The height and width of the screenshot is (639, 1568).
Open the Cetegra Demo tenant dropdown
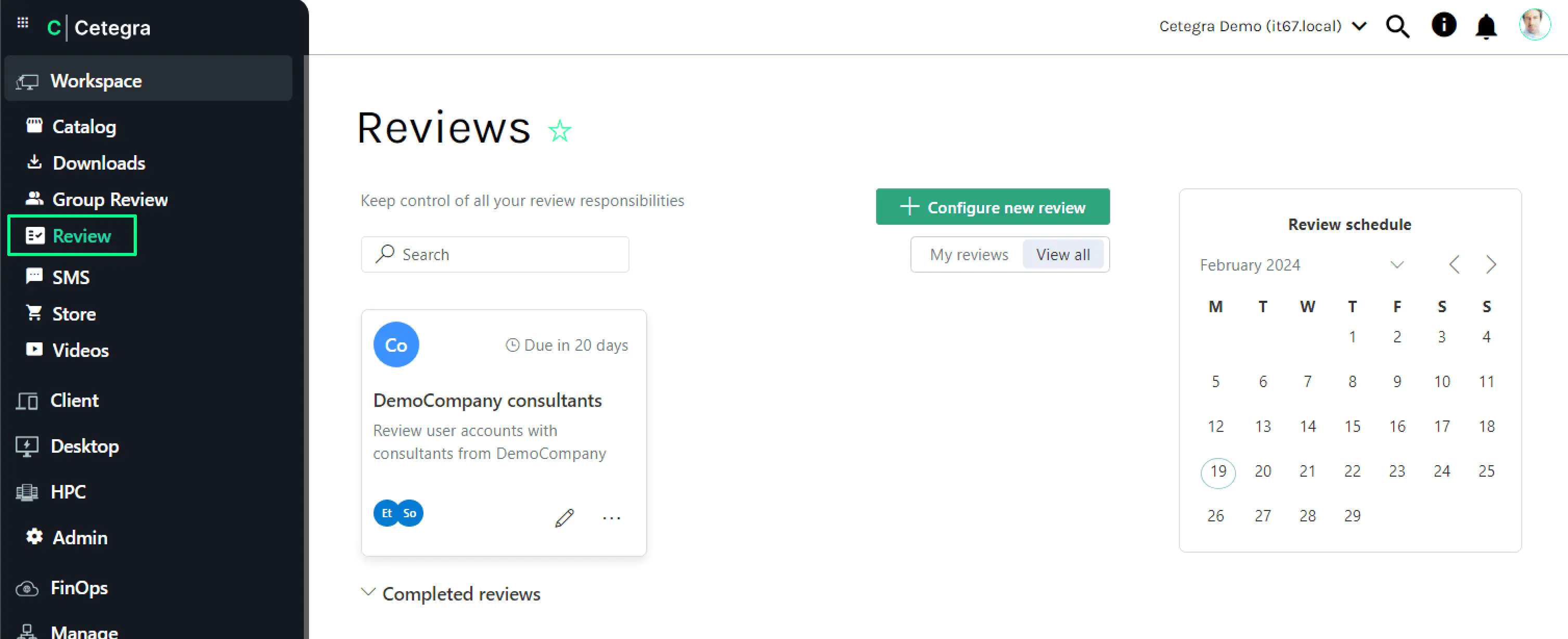[x=1359, y=26]
